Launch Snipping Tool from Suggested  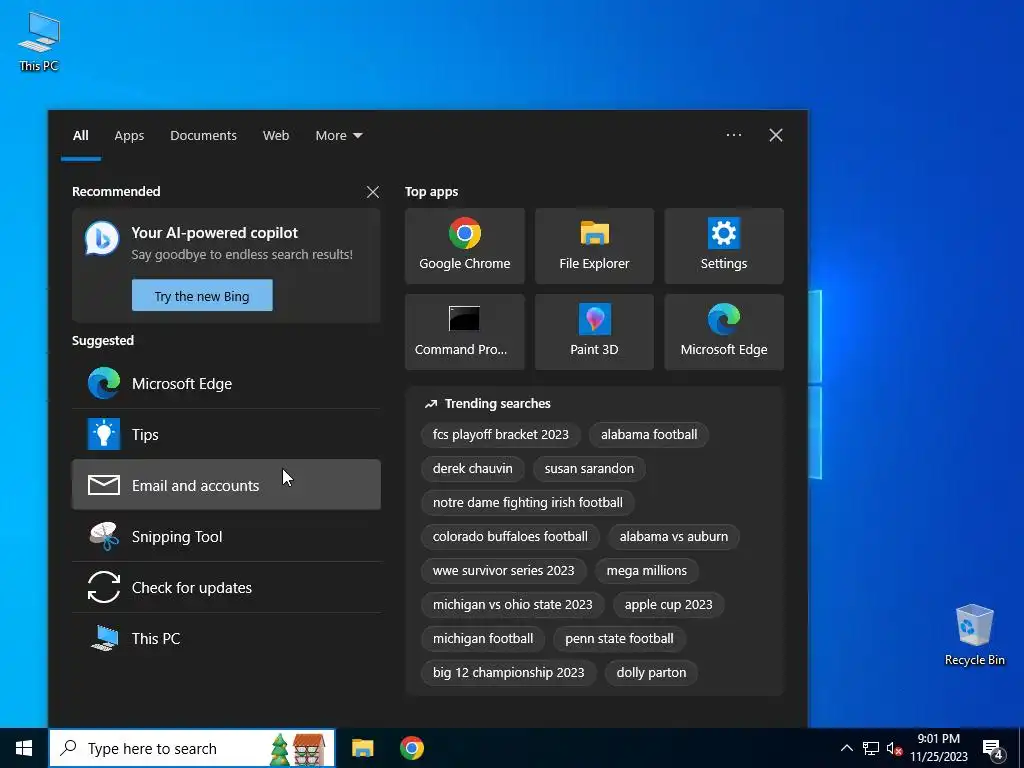click(x=226, y=536)
